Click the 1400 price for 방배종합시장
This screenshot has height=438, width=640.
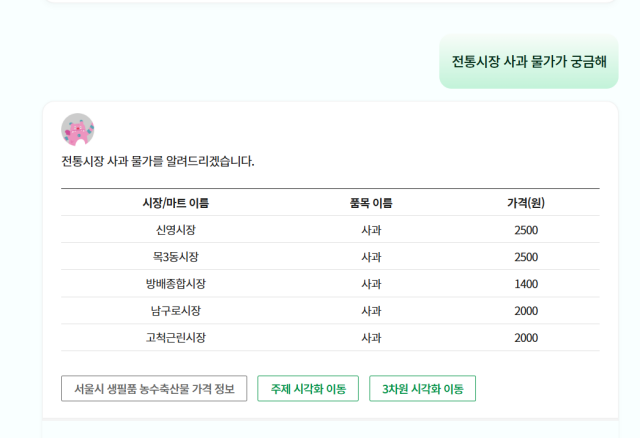526,284
